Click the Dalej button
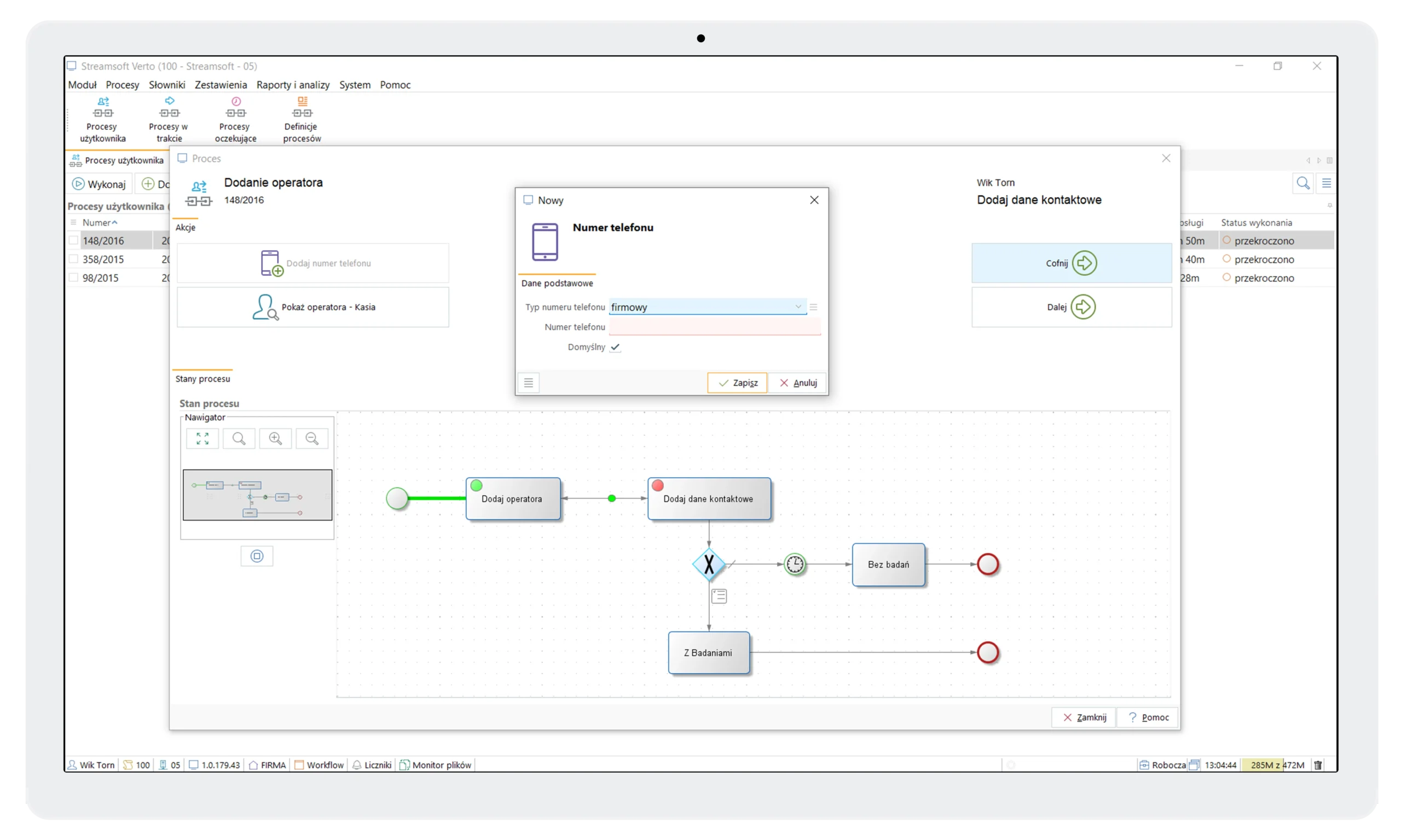 pyautogui.click(x=1070, y=307)
